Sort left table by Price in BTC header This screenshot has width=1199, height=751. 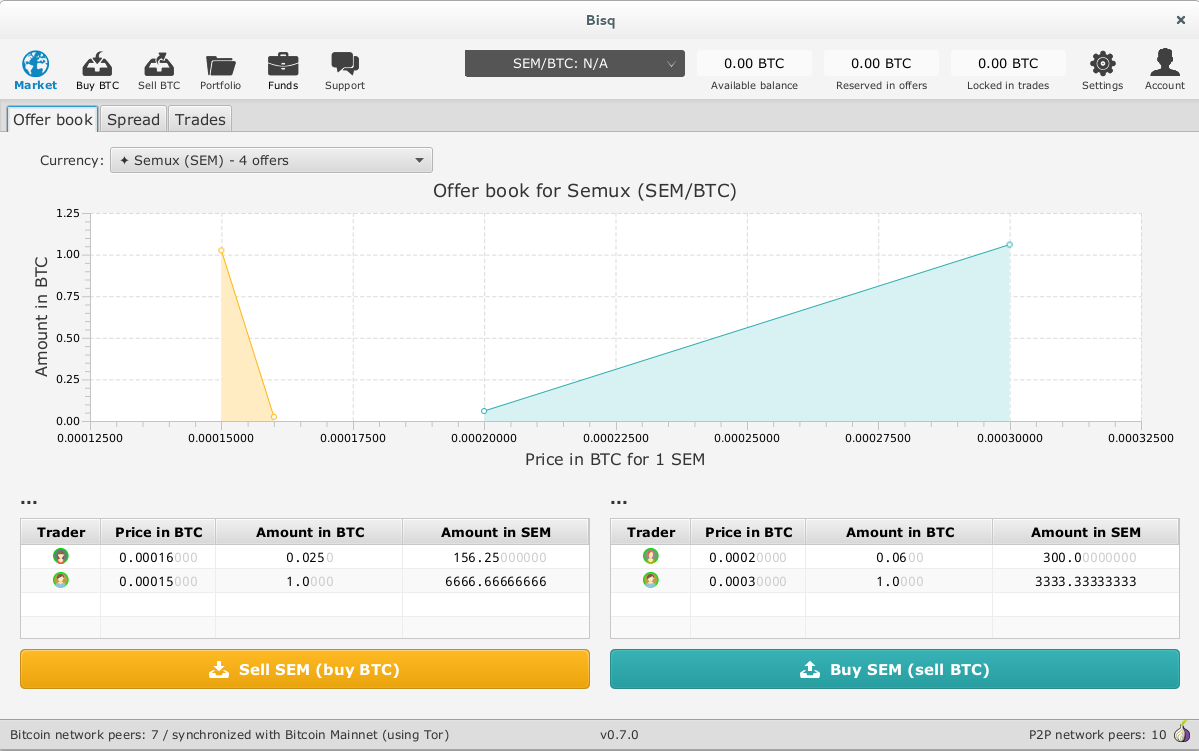click(x=158, y=532)
